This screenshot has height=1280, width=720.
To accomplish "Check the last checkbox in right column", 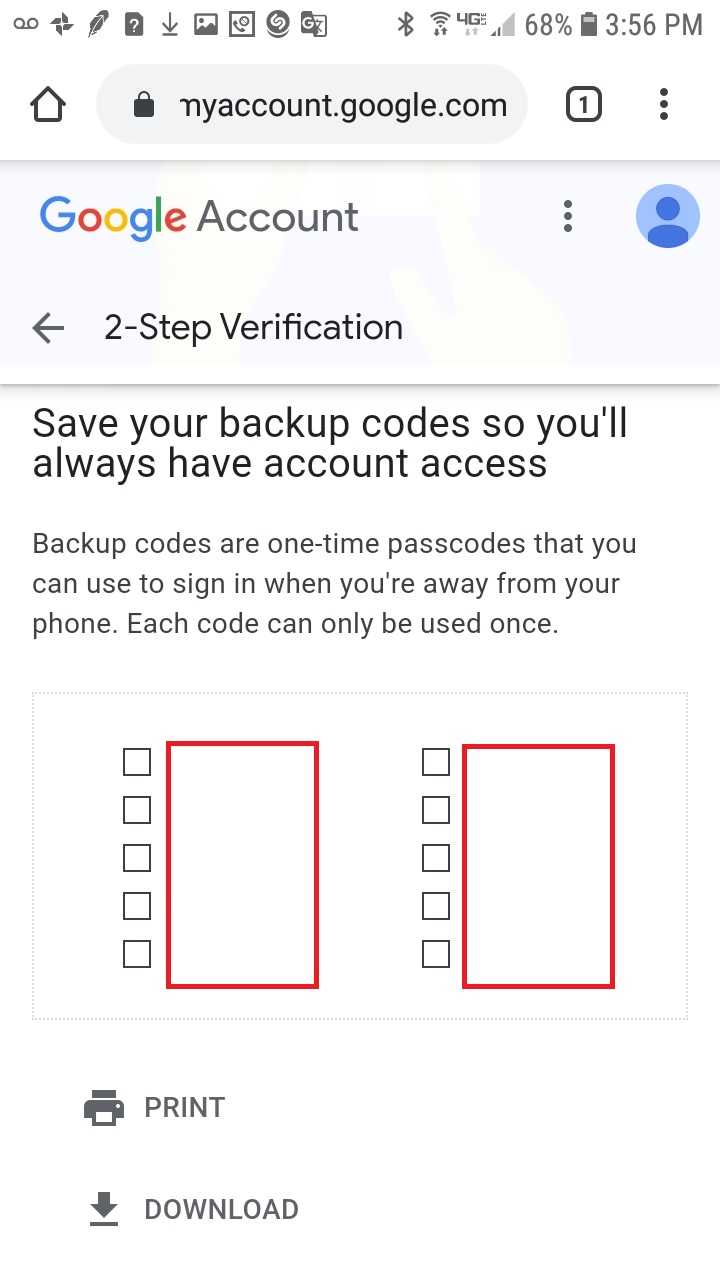I will [436, 954].
